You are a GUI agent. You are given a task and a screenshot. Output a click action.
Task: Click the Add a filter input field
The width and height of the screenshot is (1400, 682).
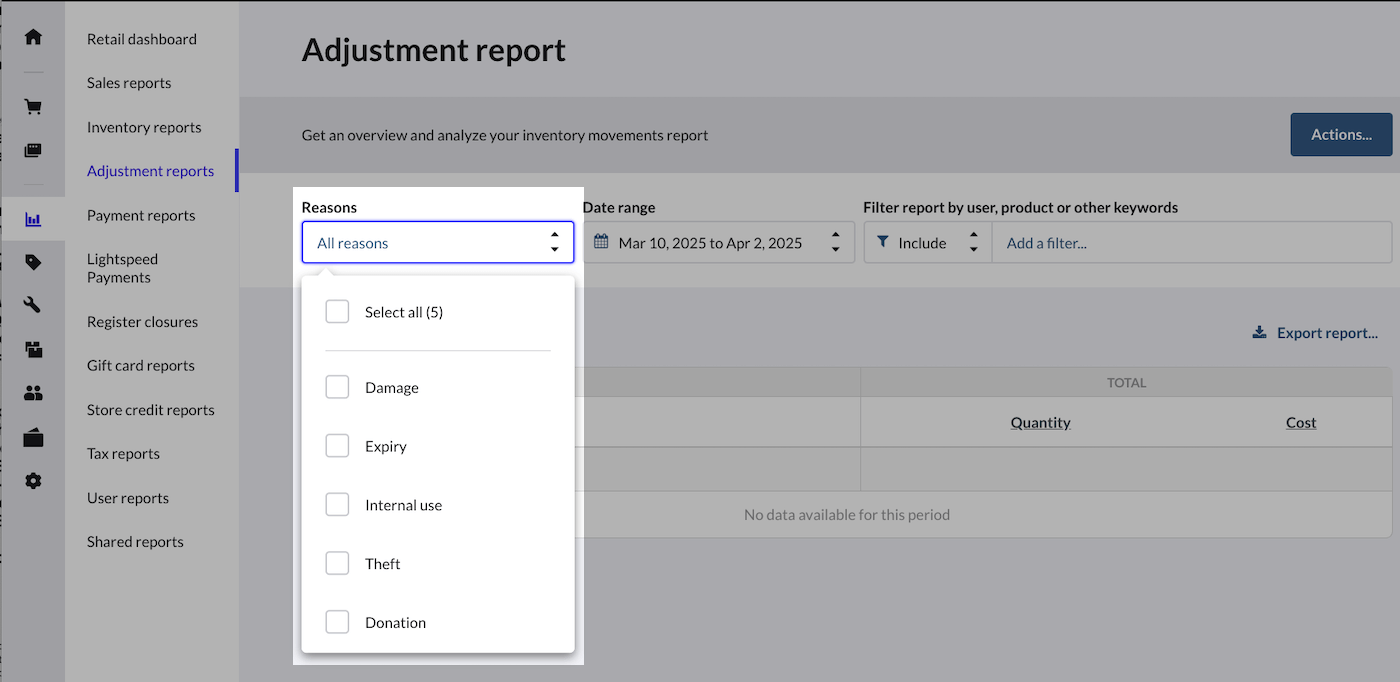tap(1190, 242)
